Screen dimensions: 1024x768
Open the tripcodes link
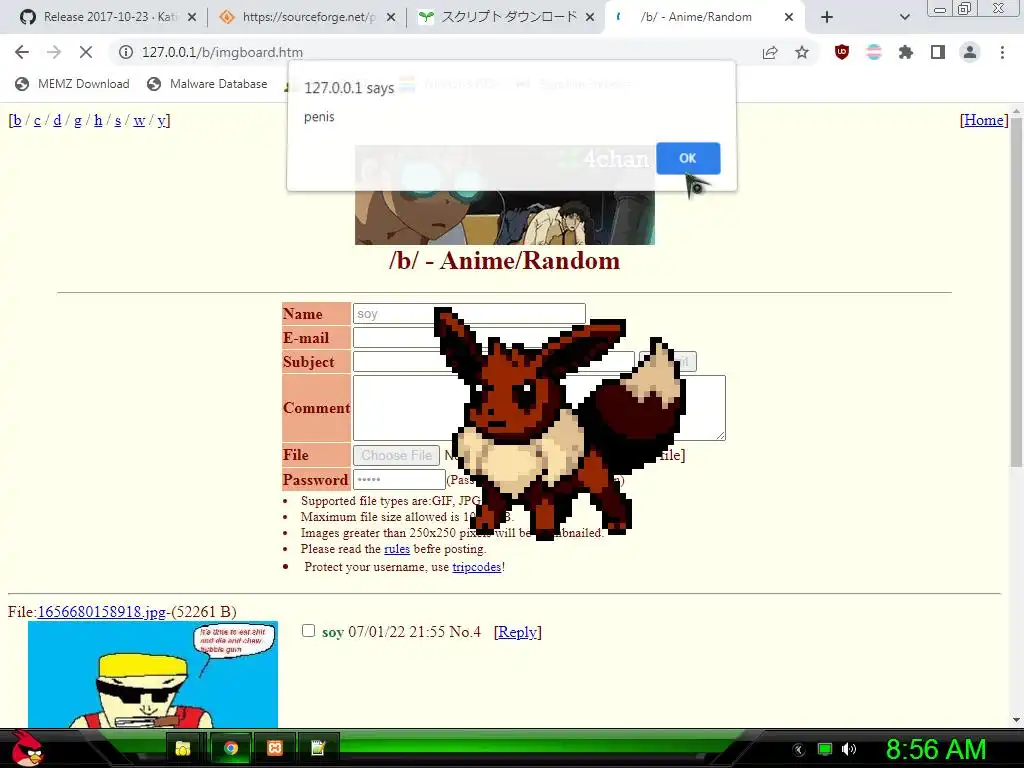pyautogui.click(x=477, y=567)
